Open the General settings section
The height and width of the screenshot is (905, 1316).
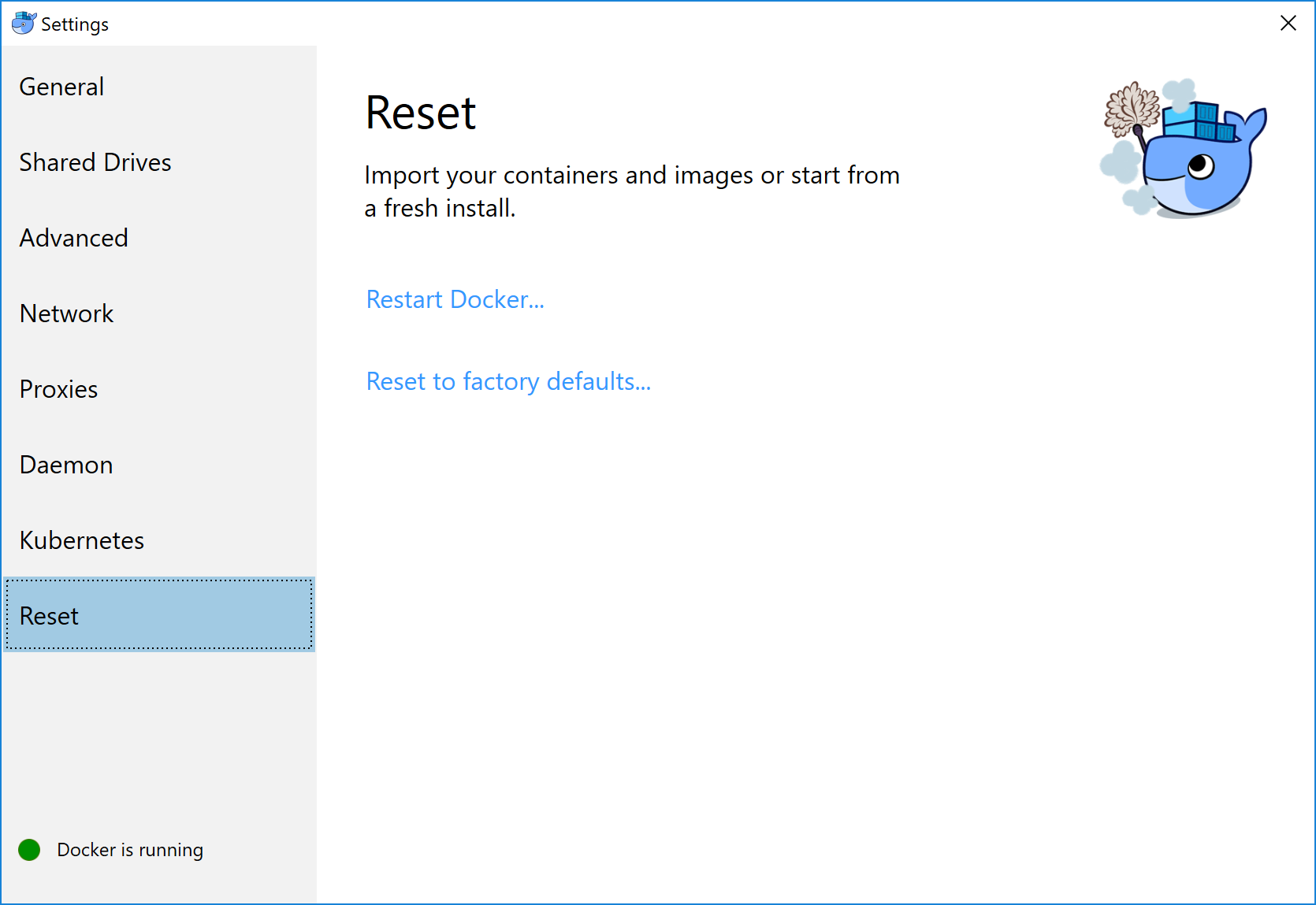tap(61, 87)
